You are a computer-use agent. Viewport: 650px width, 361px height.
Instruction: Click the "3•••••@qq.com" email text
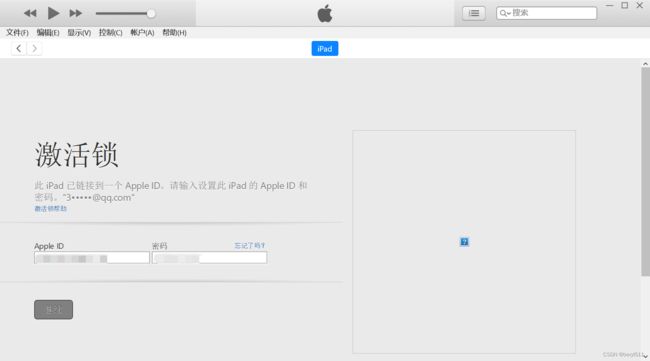(99, 198)
